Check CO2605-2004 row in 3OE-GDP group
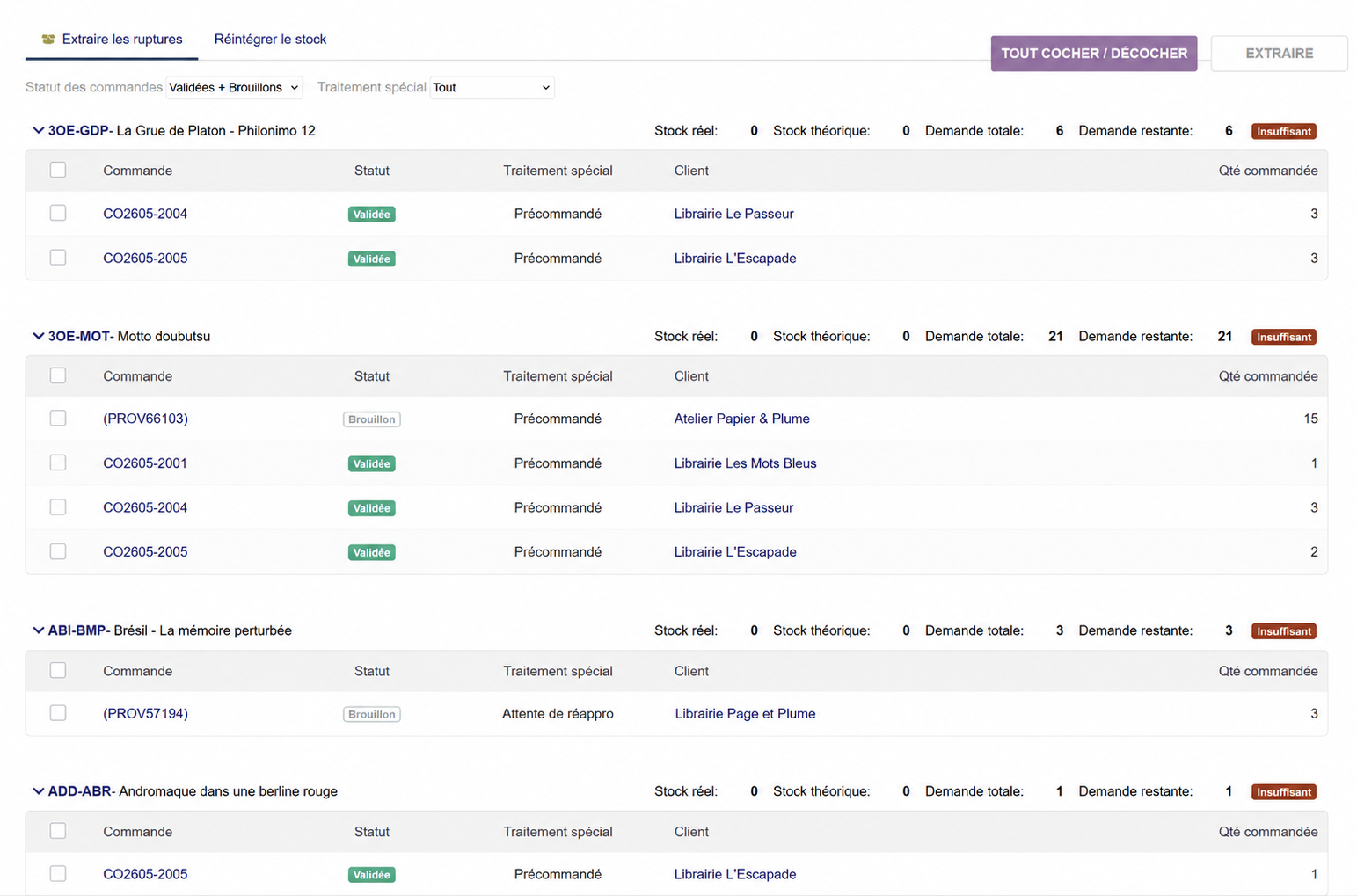The height and width of the screenshot is (896, 1357). click(58, 213)
